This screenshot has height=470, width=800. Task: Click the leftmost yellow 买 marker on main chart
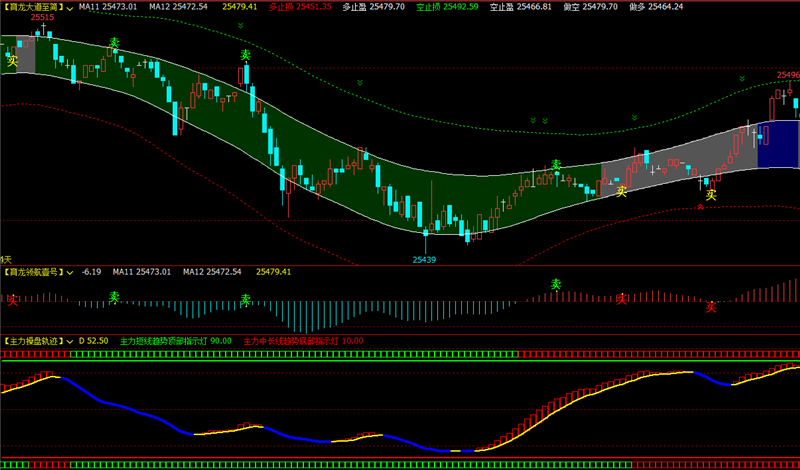pos(12,61)
